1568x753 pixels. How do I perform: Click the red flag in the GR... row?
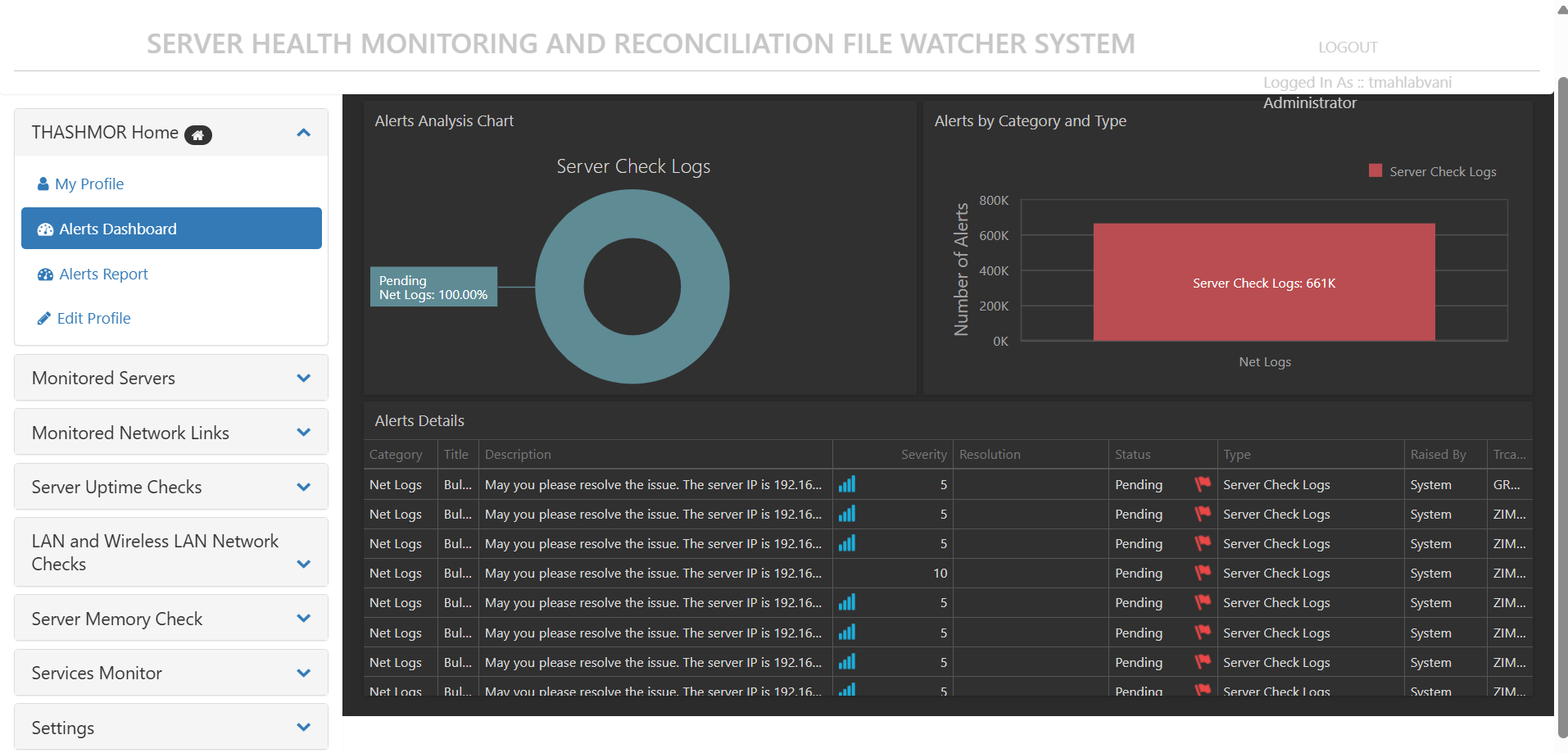click(x=1203, y=484)
